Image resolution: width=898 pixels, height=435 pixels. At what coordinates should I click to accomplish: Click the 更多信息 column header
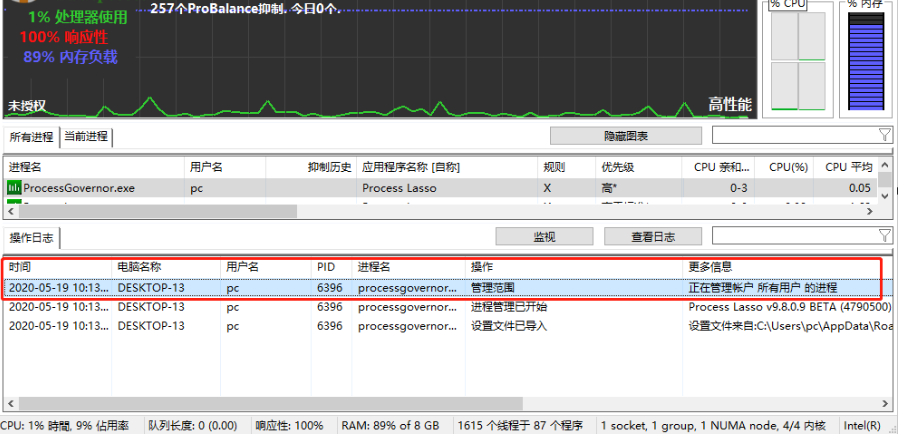tap(789, 267)
